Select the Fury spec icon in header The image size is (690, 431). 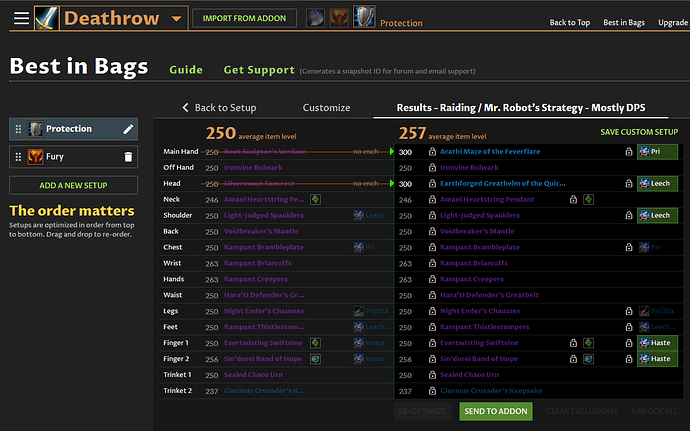click(x=339, y=18)
